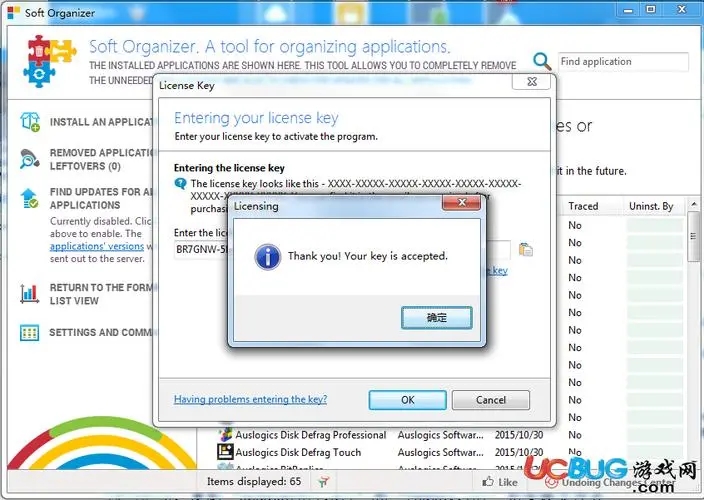Focus the Find application search box

pyautogui.click(x=623, y=62)
